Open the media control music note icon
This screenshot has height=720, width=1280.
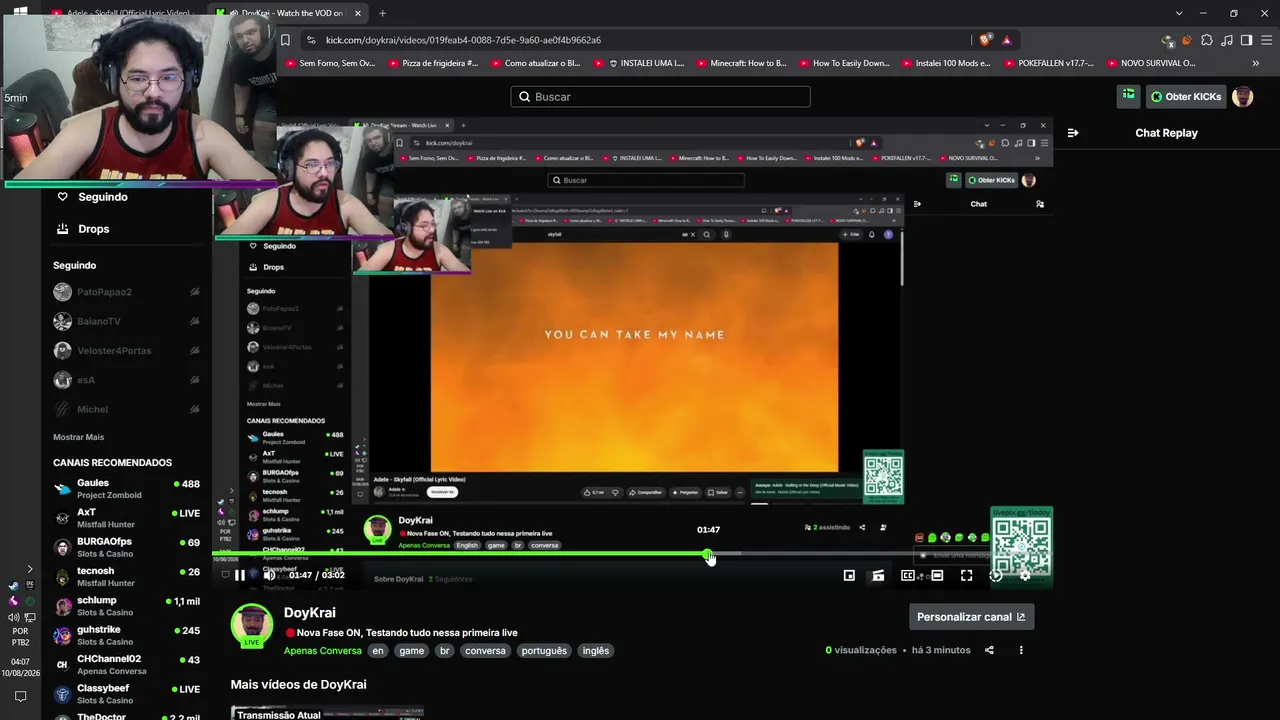tap(1227, 40)
